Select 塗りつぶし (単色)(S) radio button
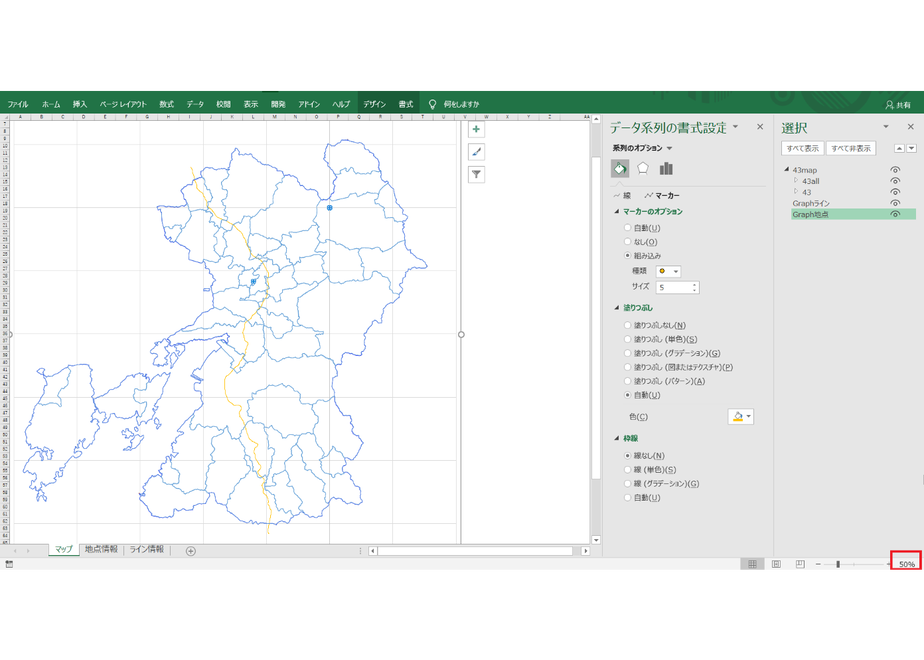Screen dimensions: 924x660 (628, 339)
